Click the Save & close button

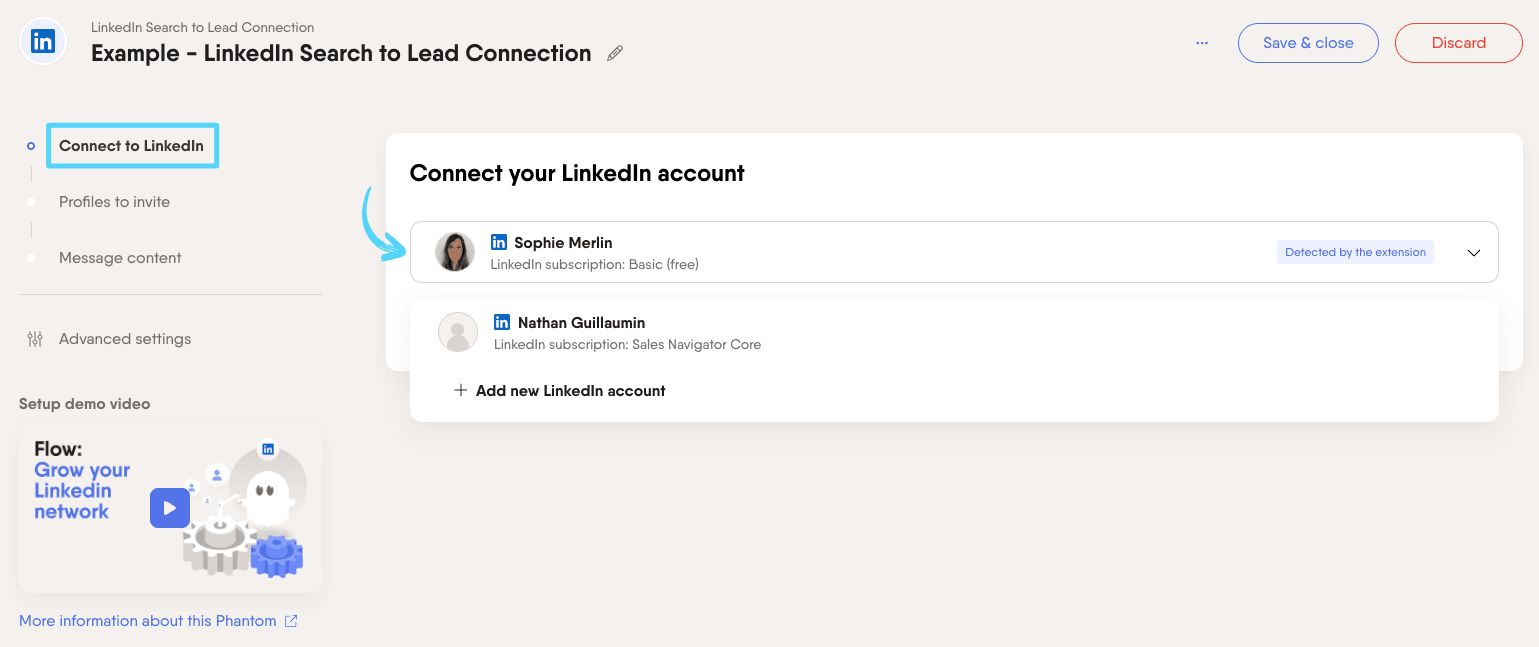(x=1308, y=43)
